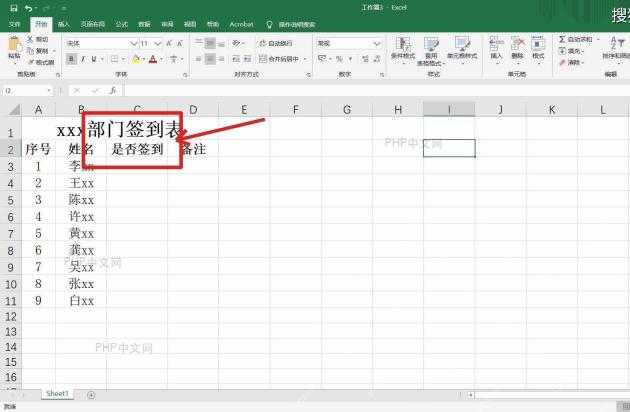
Task: Open the alignment group dialog launcher
Action: pyautogui.click(x=308, y=75)
